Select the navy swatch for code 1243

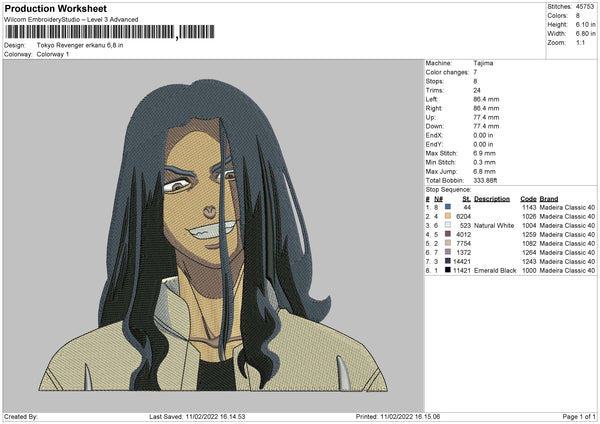point(448,261)
